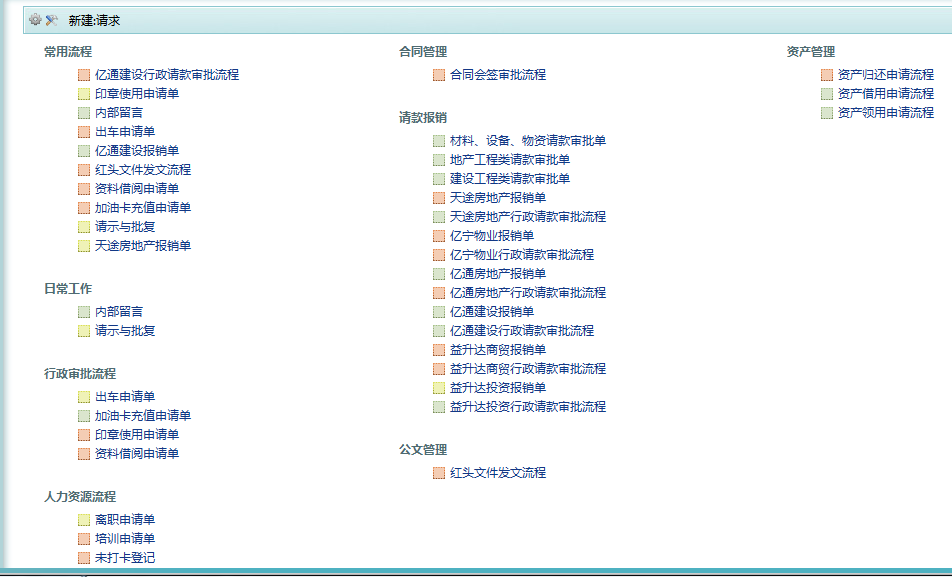Open 资料借阅申请单 under 行政审批流程

pos(137,453)
